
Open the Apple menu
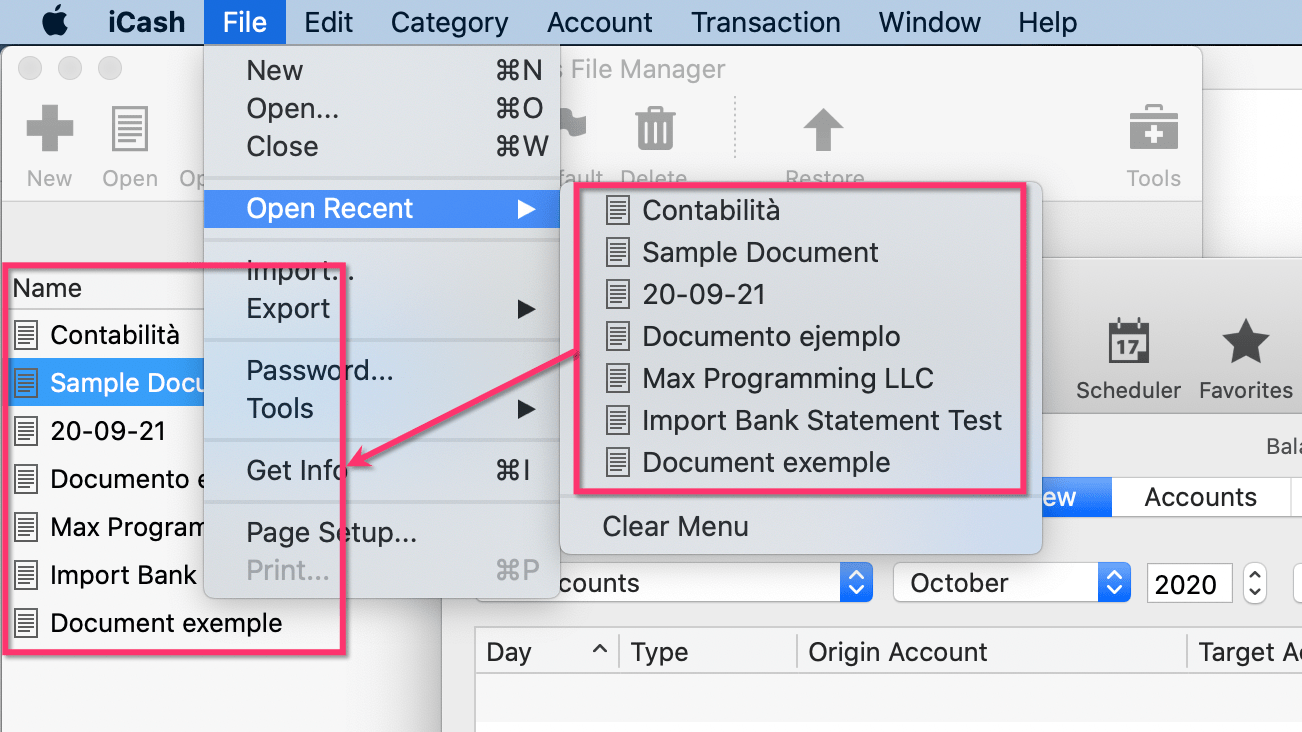tap(55, 22)
